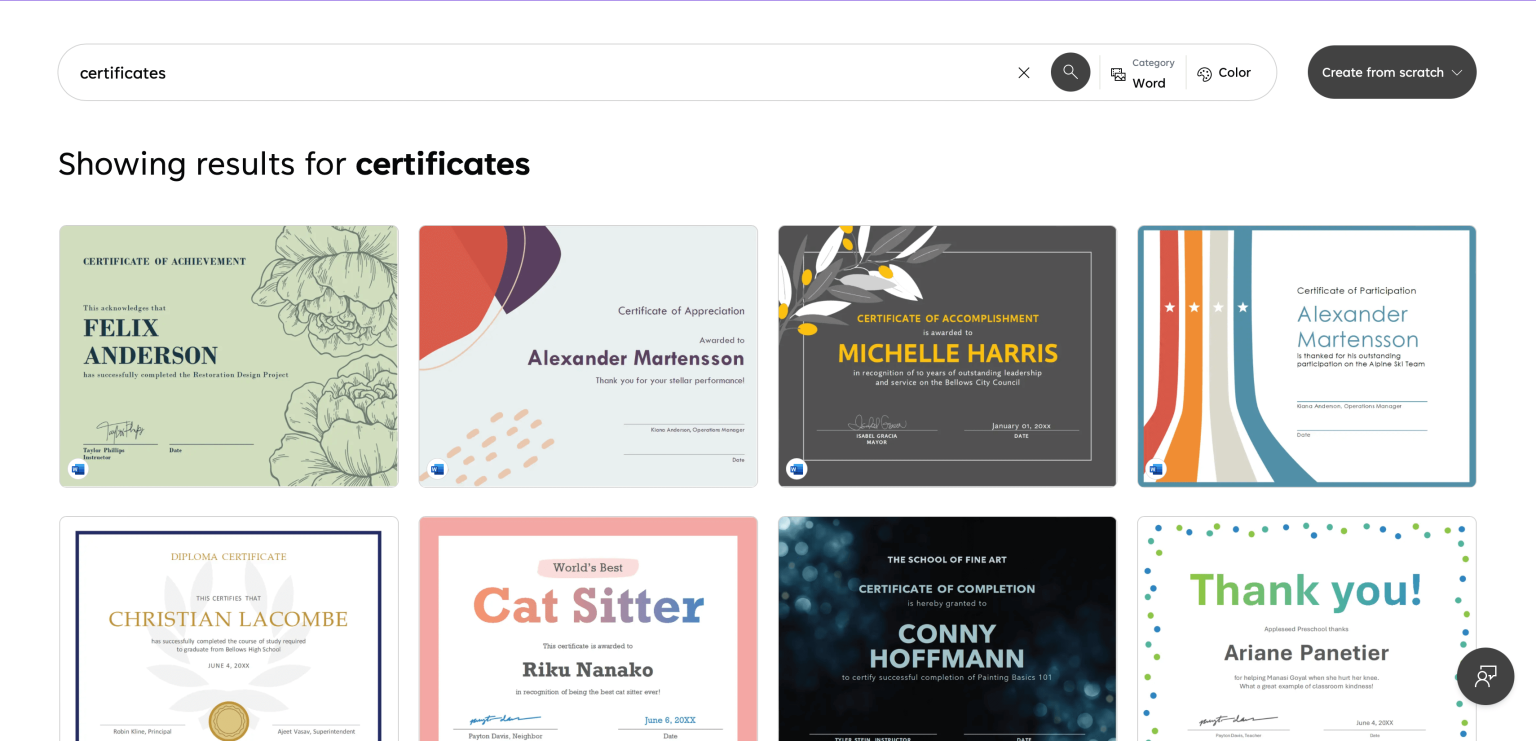Click the Word badge on the Felix Anderson certificate
Screen dimensions: 1536x741
(78, 468)
